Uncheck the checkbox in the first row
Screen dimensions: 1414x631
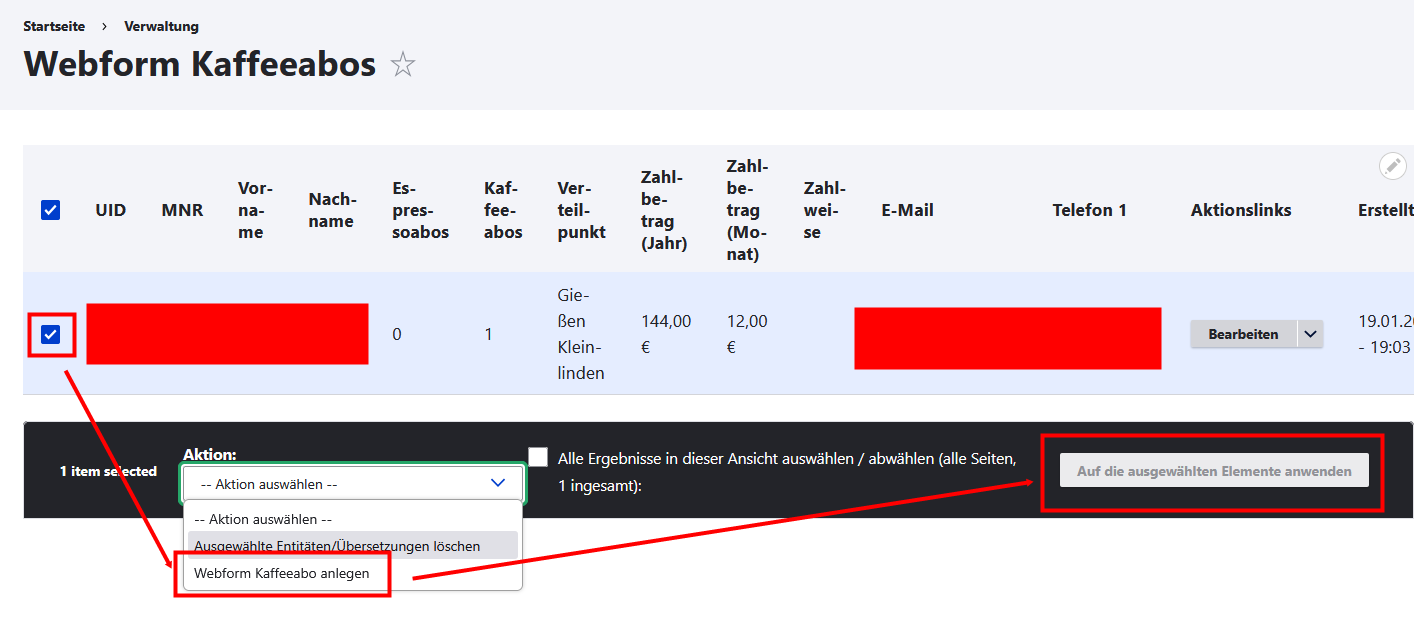50,334
